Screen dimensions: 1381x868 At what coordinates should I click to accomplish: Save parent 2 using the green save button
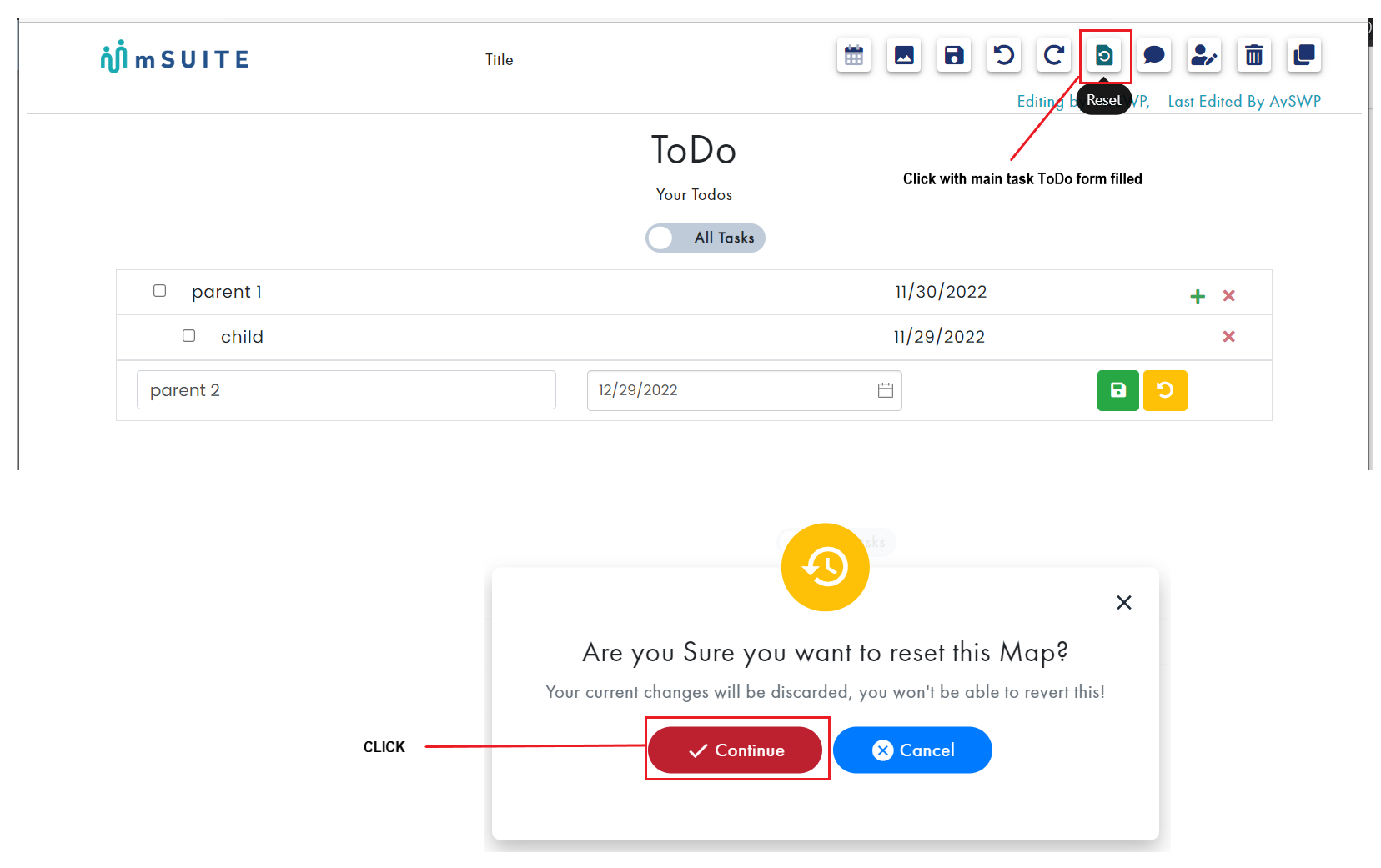(x=1117, y=389)
